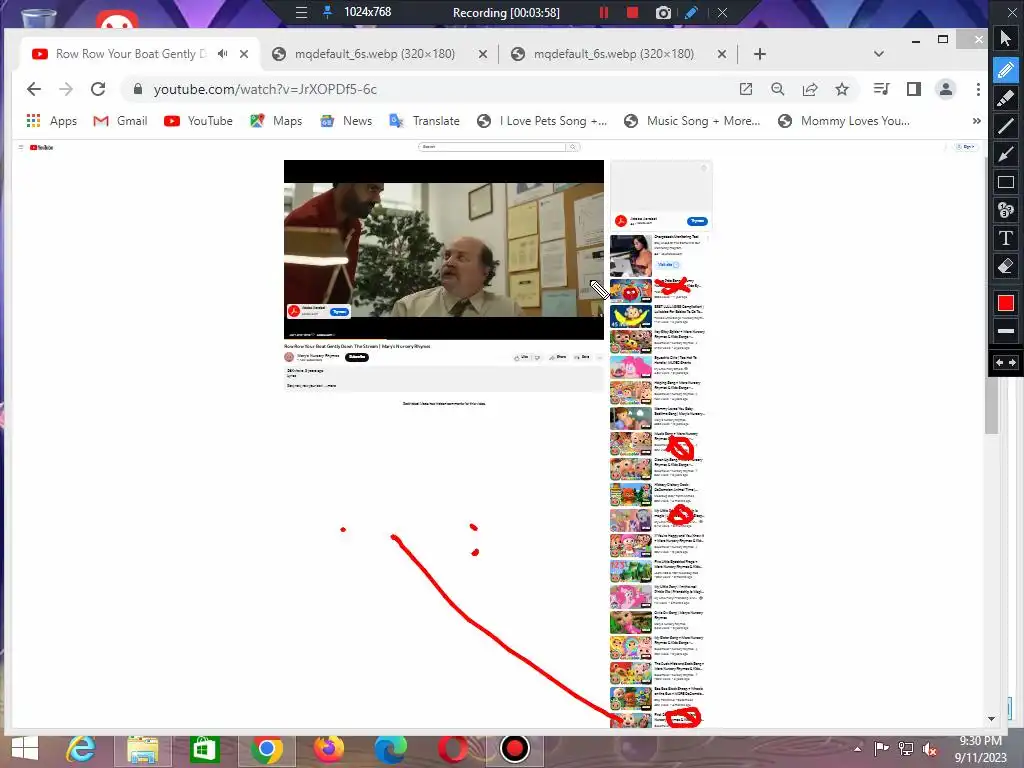
Task: Bookmark this page with the star
Action: 842,89
